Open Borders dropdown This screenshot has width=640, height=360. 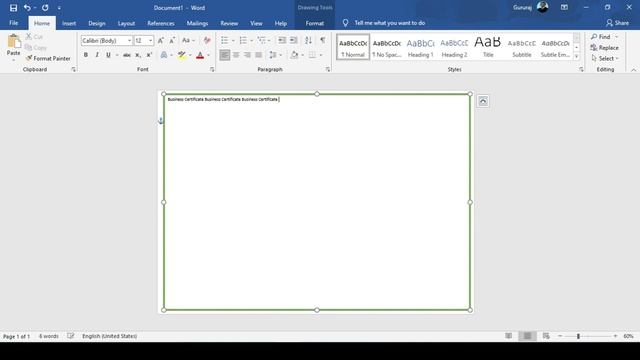[x=321, y=55]
